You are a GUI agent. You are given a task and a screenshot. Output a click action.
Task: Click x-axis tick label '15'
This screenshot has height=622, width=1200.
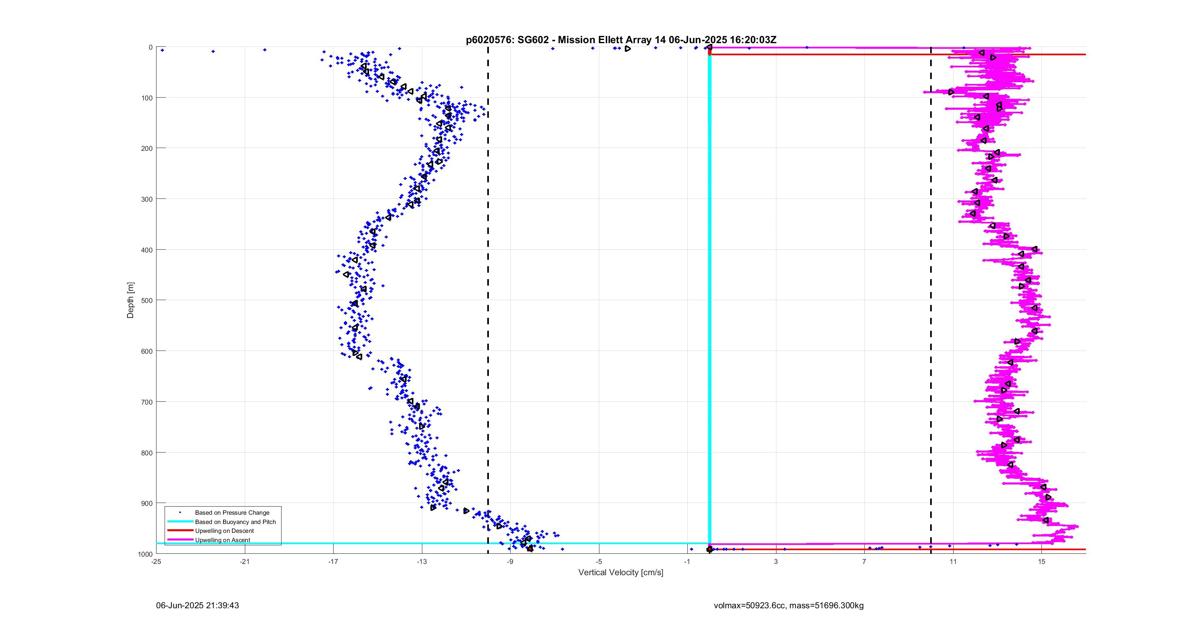[x=1042, y=562]
